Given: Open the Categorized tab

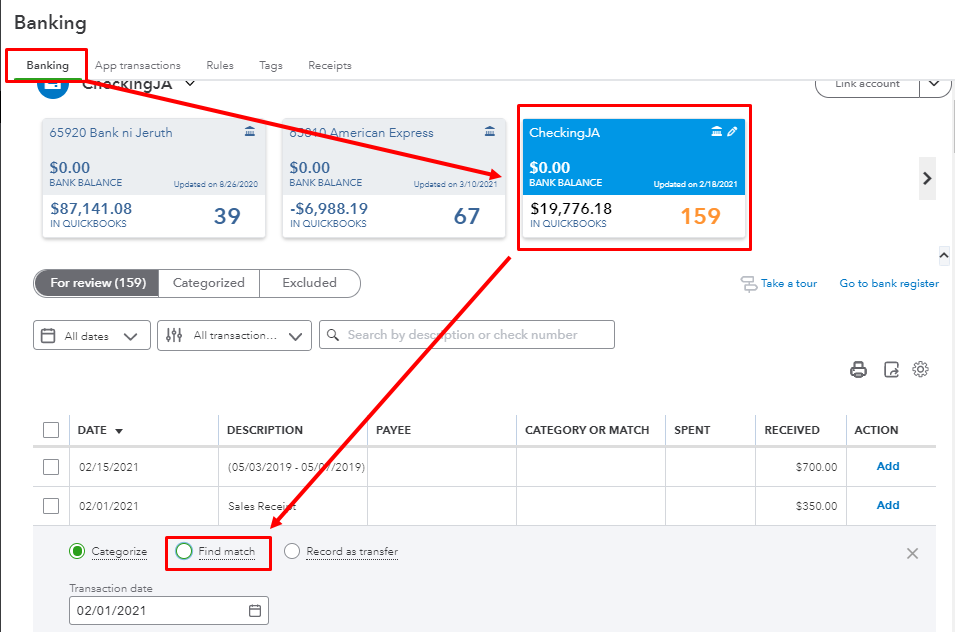Looking at the screenshot, I should [209, 283].
